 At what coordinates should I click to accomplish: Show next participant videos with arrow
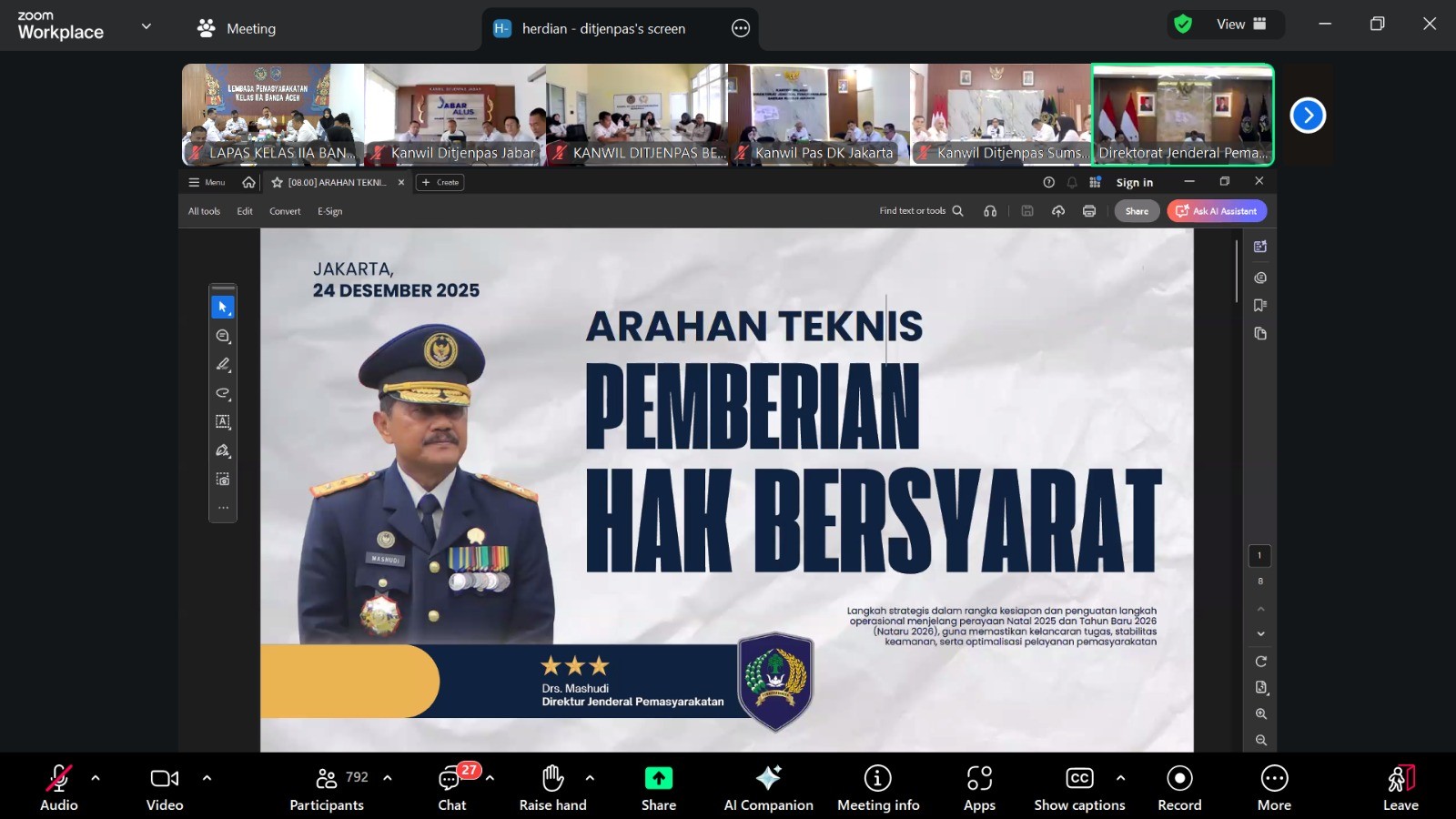point(1308,116)
